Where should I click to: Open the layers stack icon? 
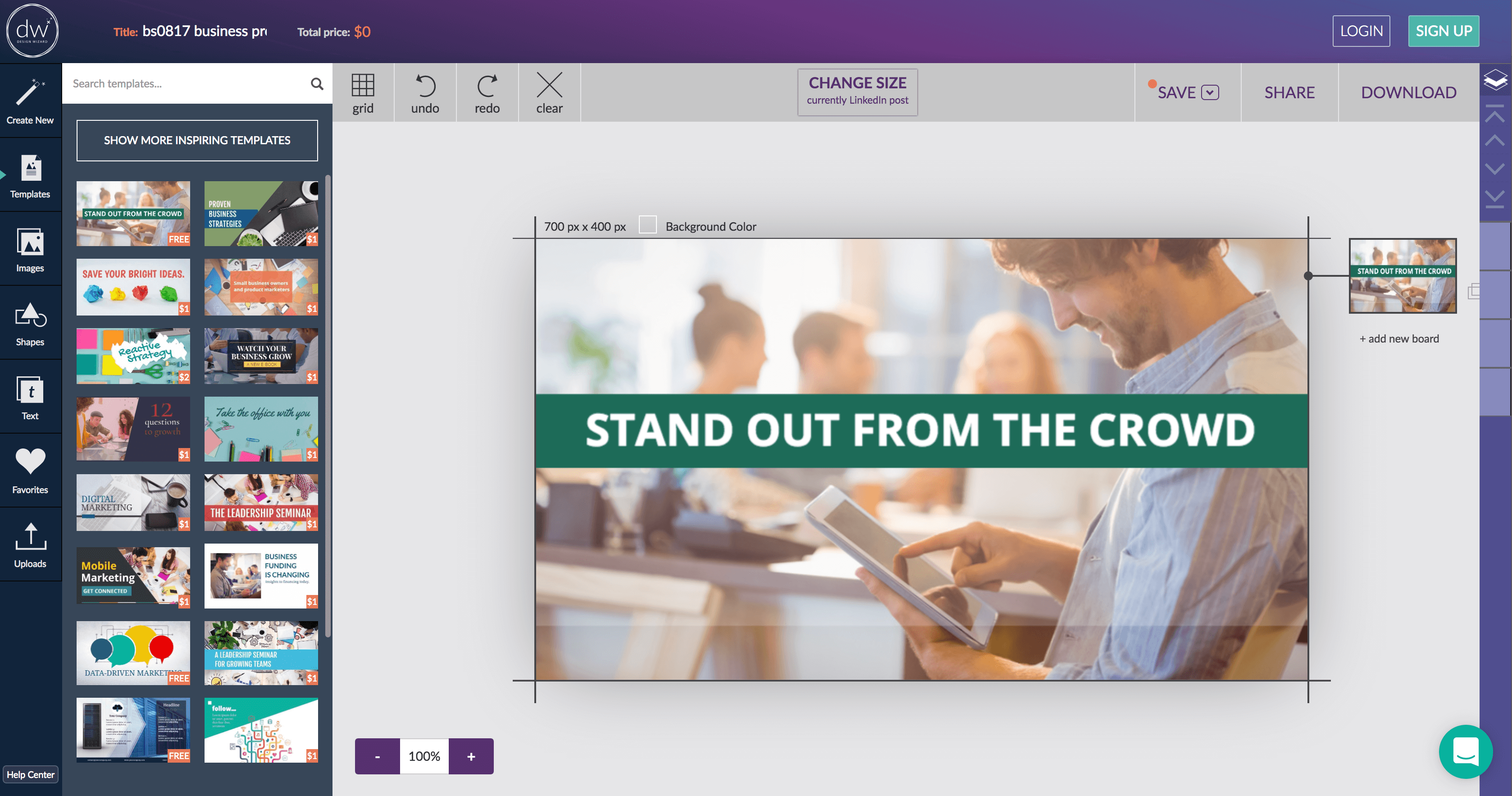coord(1494,79)
